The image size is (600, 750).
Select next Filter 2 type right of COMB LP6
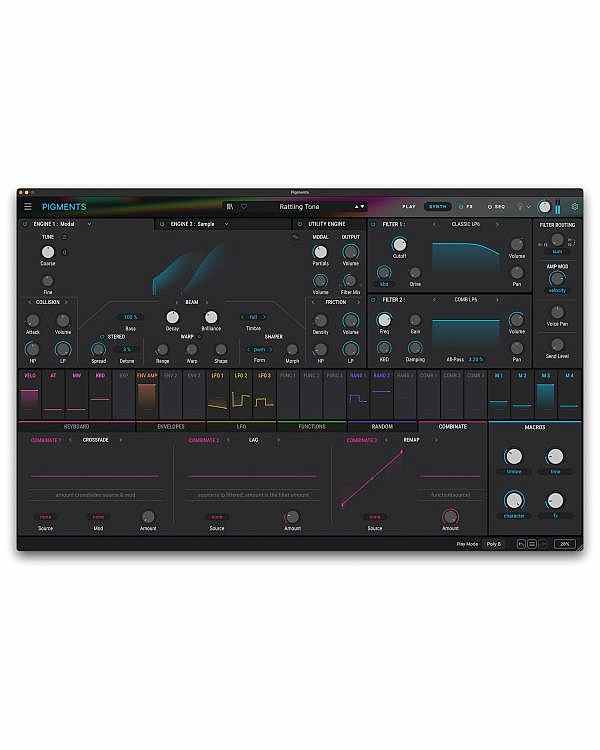(x=497, y=300)
